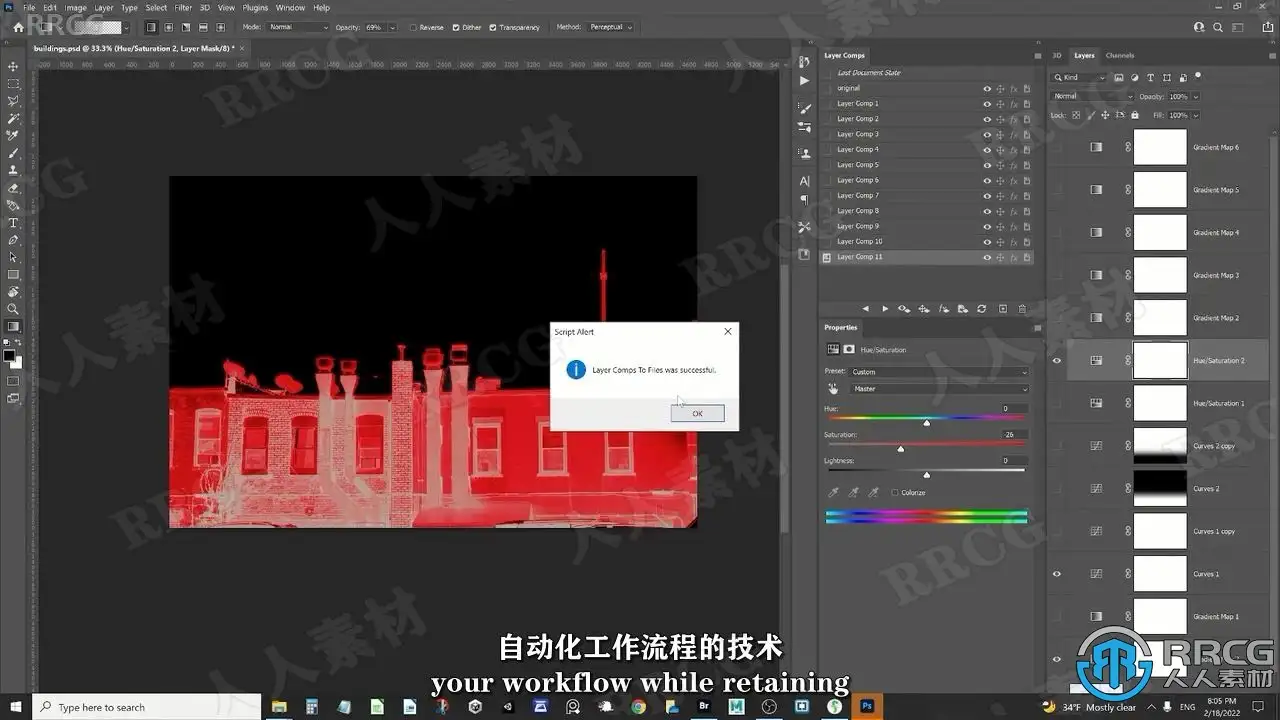The width and height of the screenshot is (1280, 720).
Task: Select the Horizontal Type tool
Action: click(13, 223)
